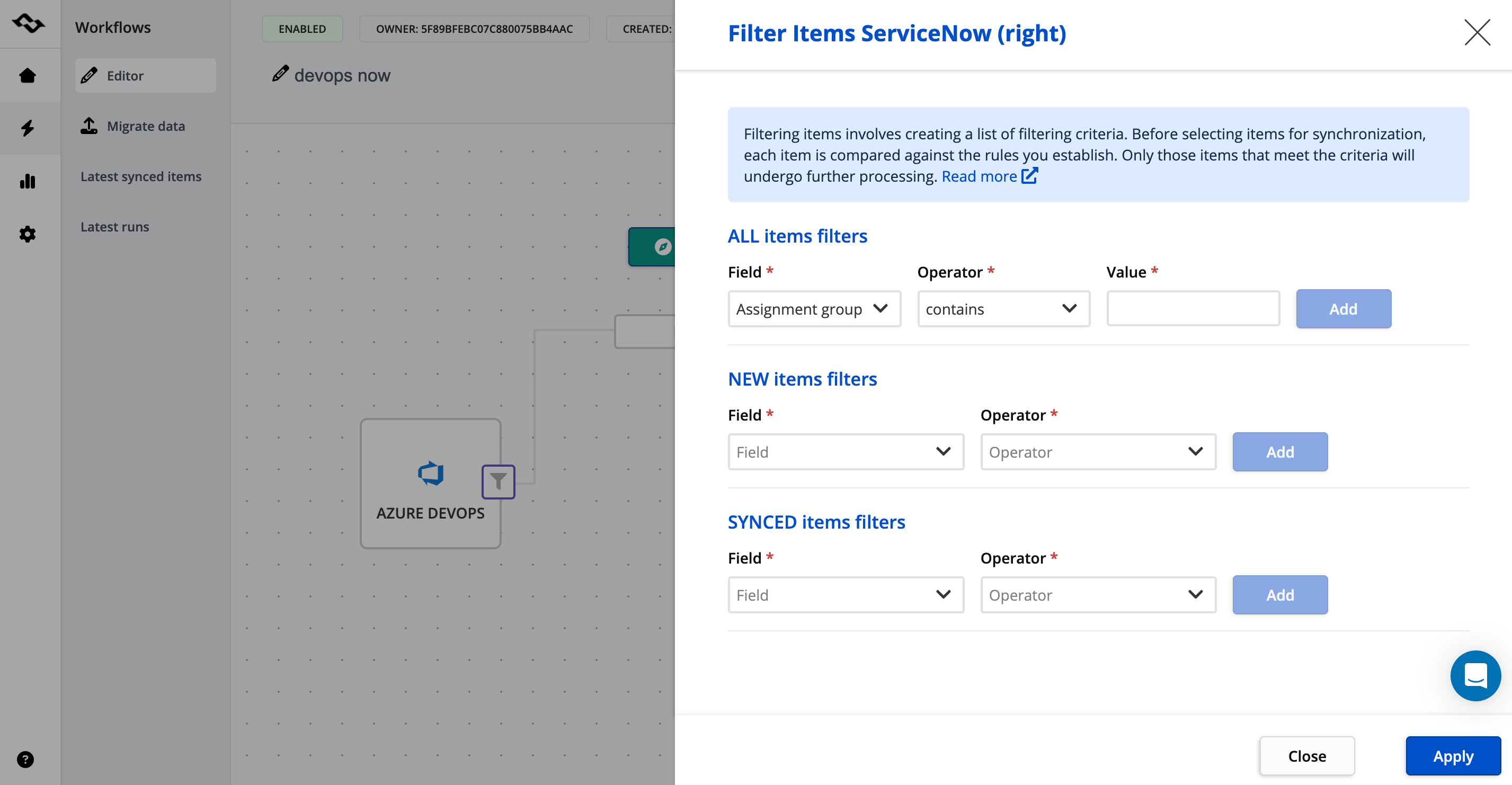Open the Editor menu item
Screen dimensions: 1512x785
[x=146, y=75]
